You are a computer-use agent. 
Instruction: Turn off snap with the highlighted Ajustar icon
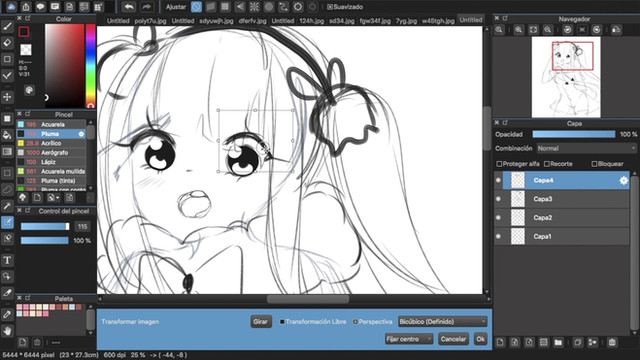[196, 7]
